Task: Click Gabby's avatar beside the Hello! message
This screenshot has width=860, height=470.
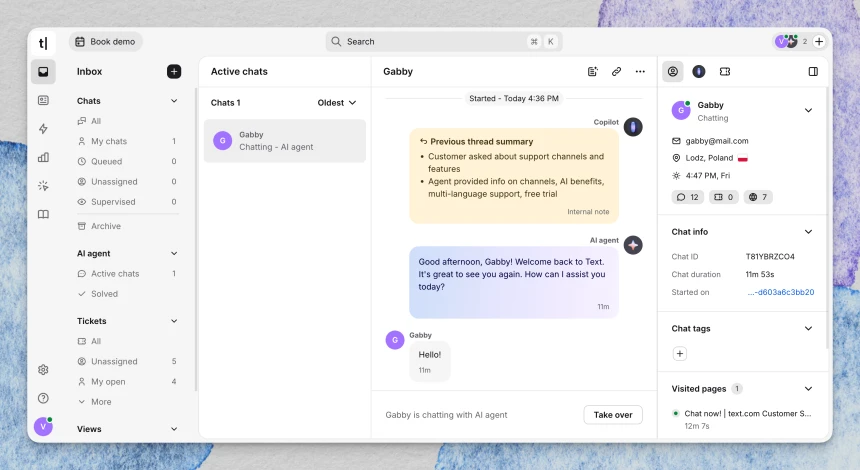Action: [395, 340]
